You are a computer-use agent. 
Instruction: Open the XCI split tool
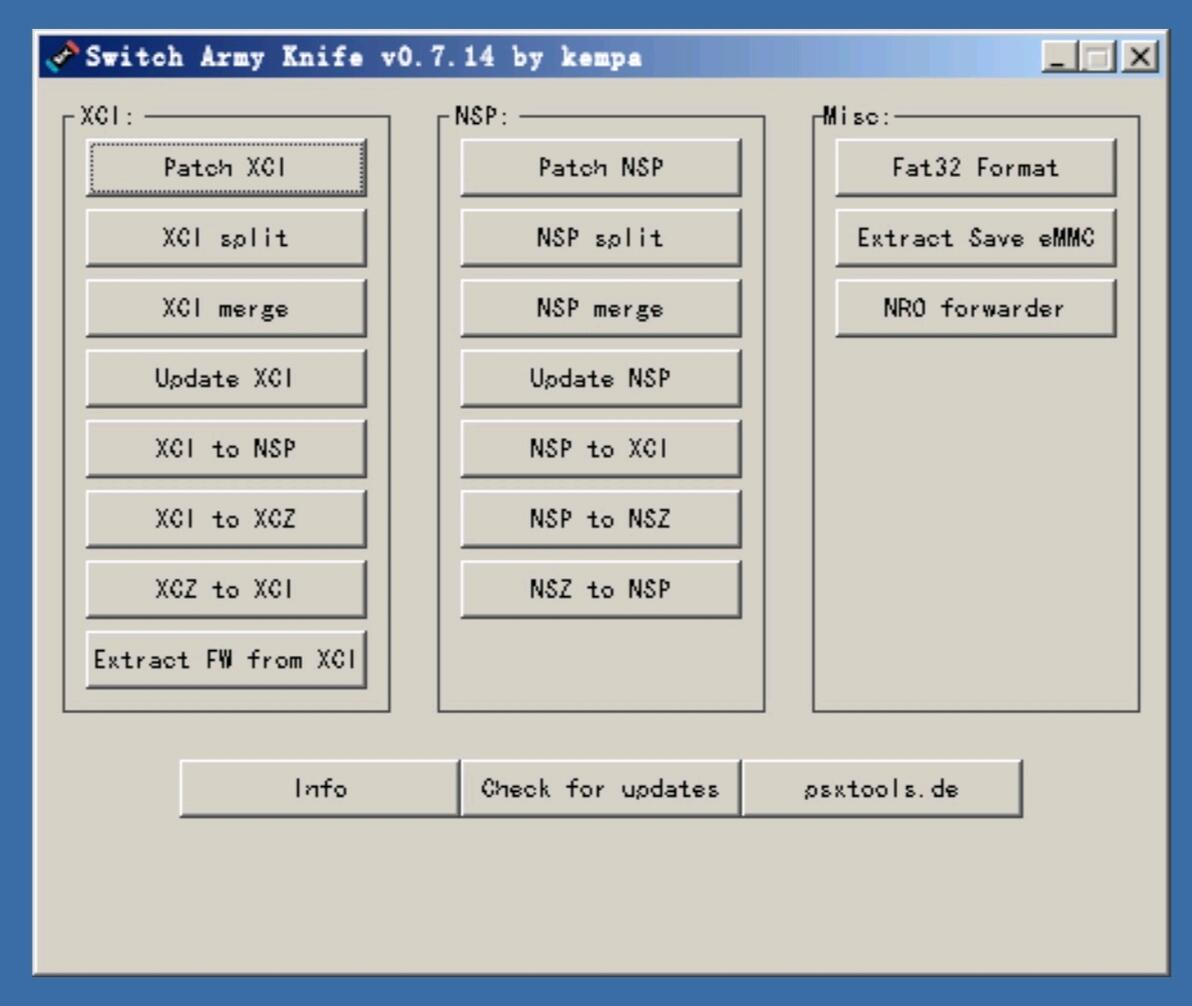pos(225,238)
